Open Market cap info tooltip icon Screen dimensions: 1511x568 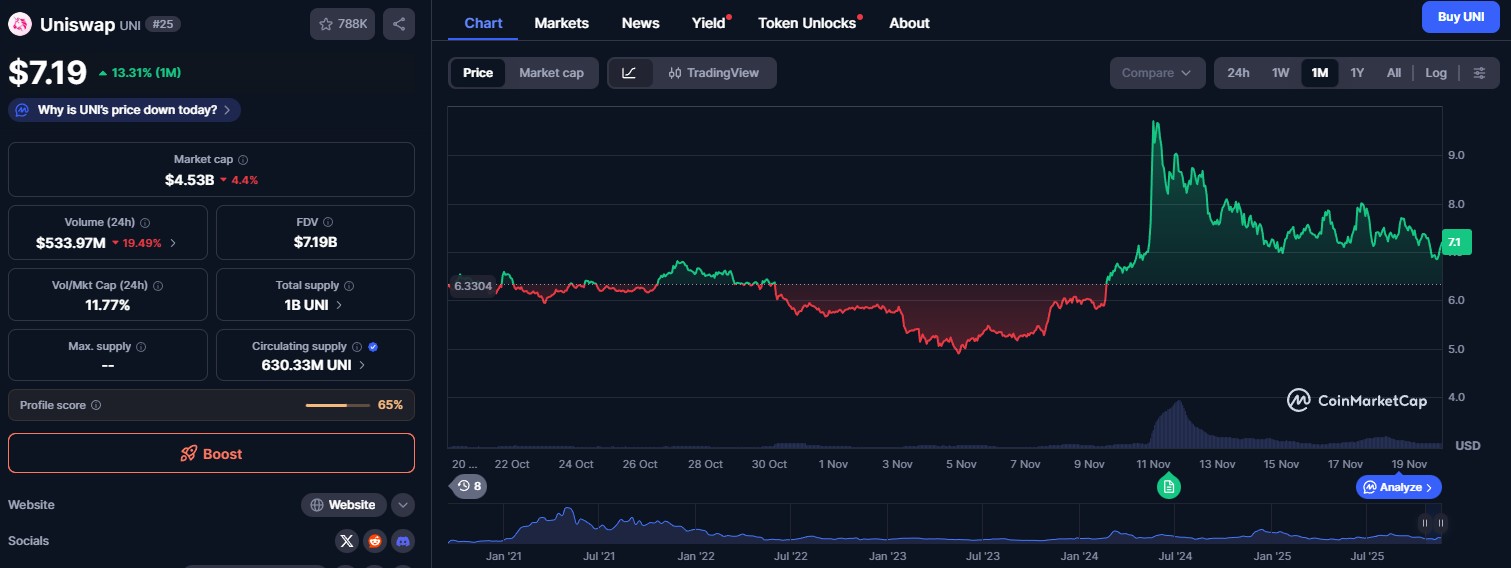[243, 160]
